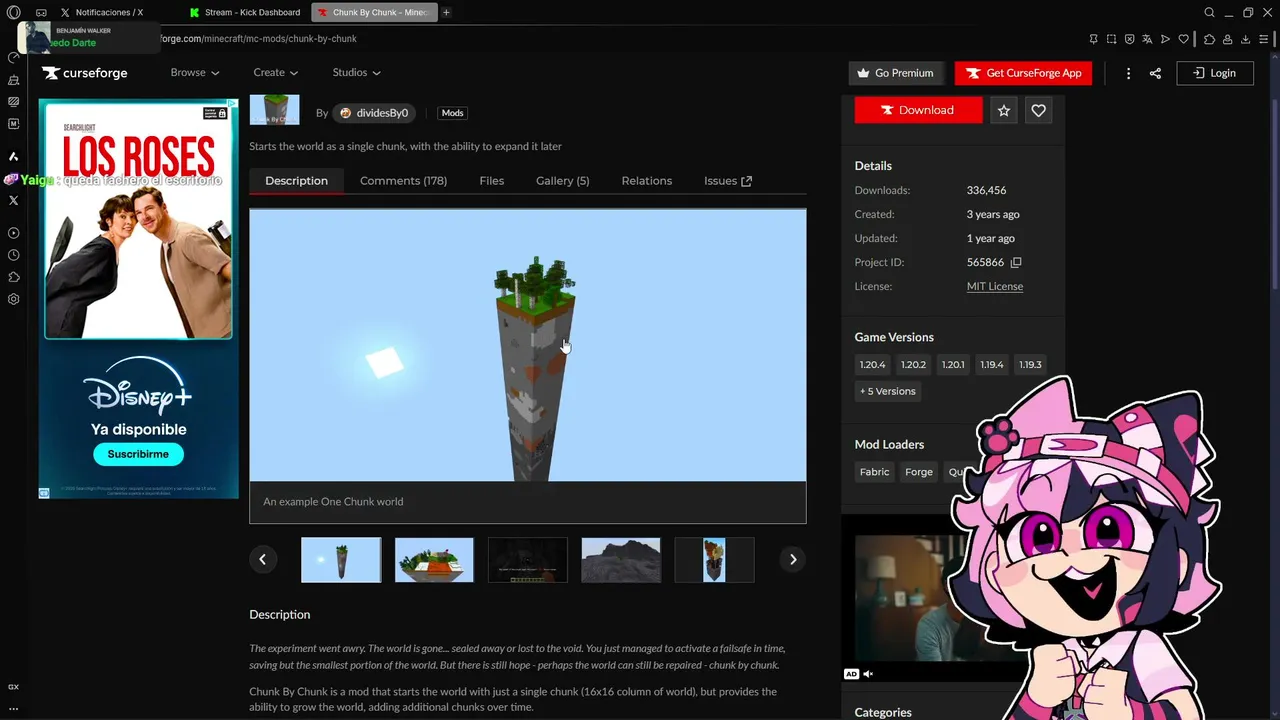Open the browser profile account icon

[x=1228, y=39]
